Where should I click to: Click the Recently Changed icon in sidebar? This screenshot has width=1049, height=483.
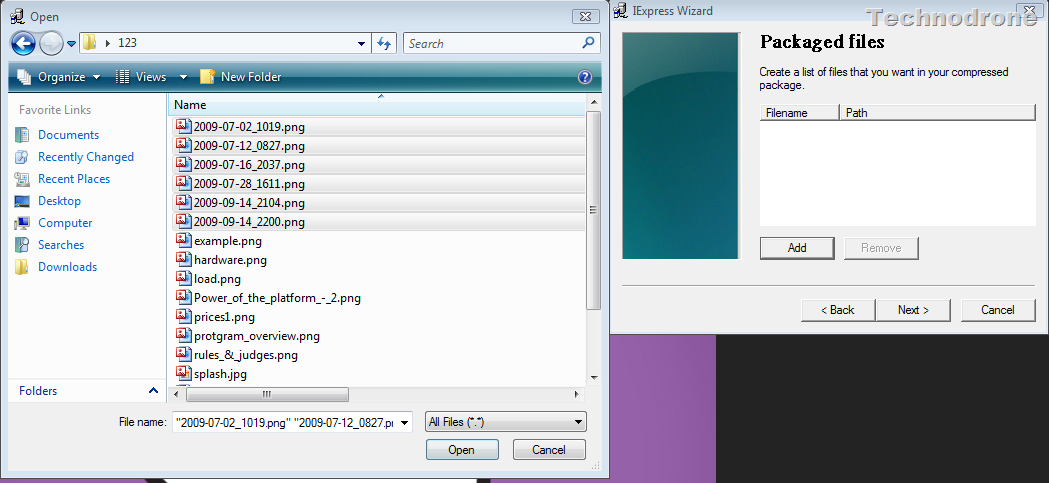pos(22,157)
